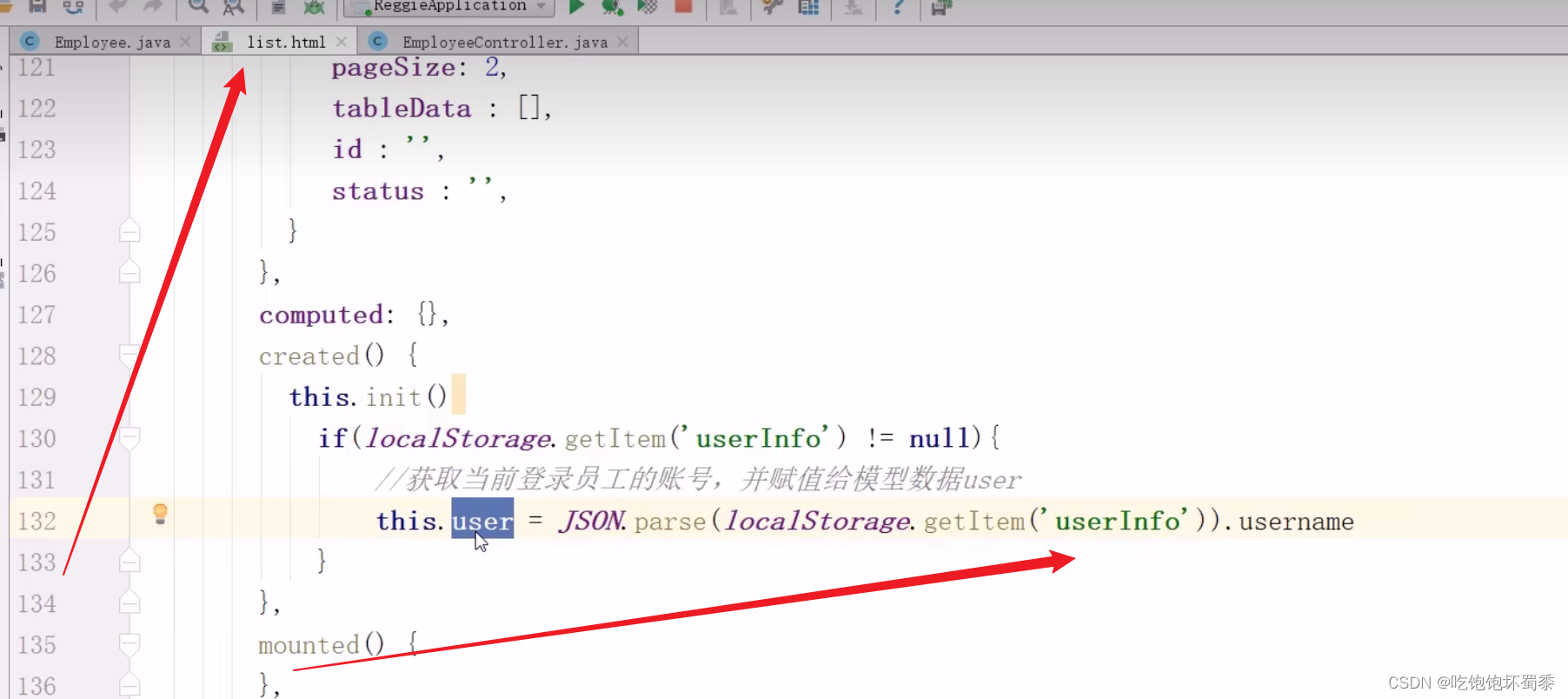The image size is (1568, 699).
Task: Click 'localStorage' on line 130
Action: (457, 438)
